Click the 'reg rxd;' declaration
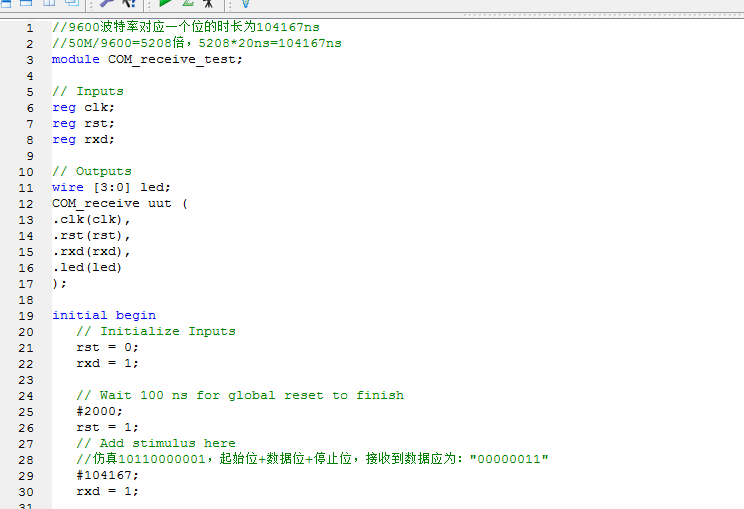This screenshot has height=509, width=744. pyautogui.click(x=83, y=139)
